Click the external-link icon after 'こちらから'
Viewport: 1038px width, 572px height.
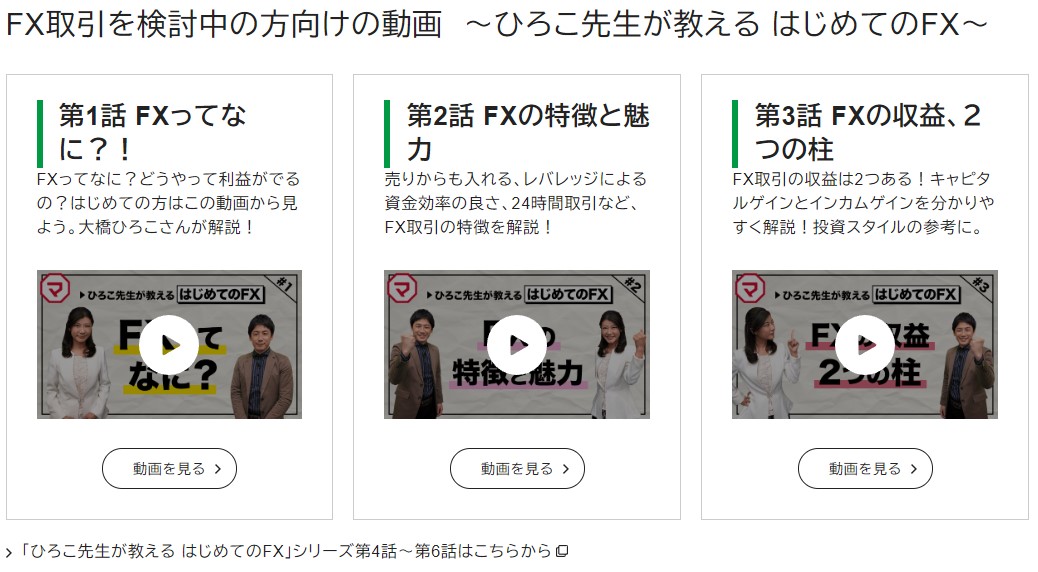562,551
